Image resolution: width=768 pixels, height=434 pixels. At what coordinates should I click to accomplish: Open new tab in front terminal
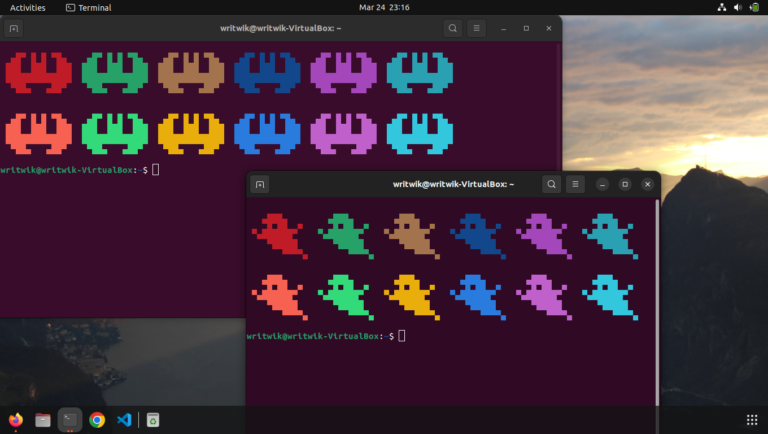coord(260,184)
